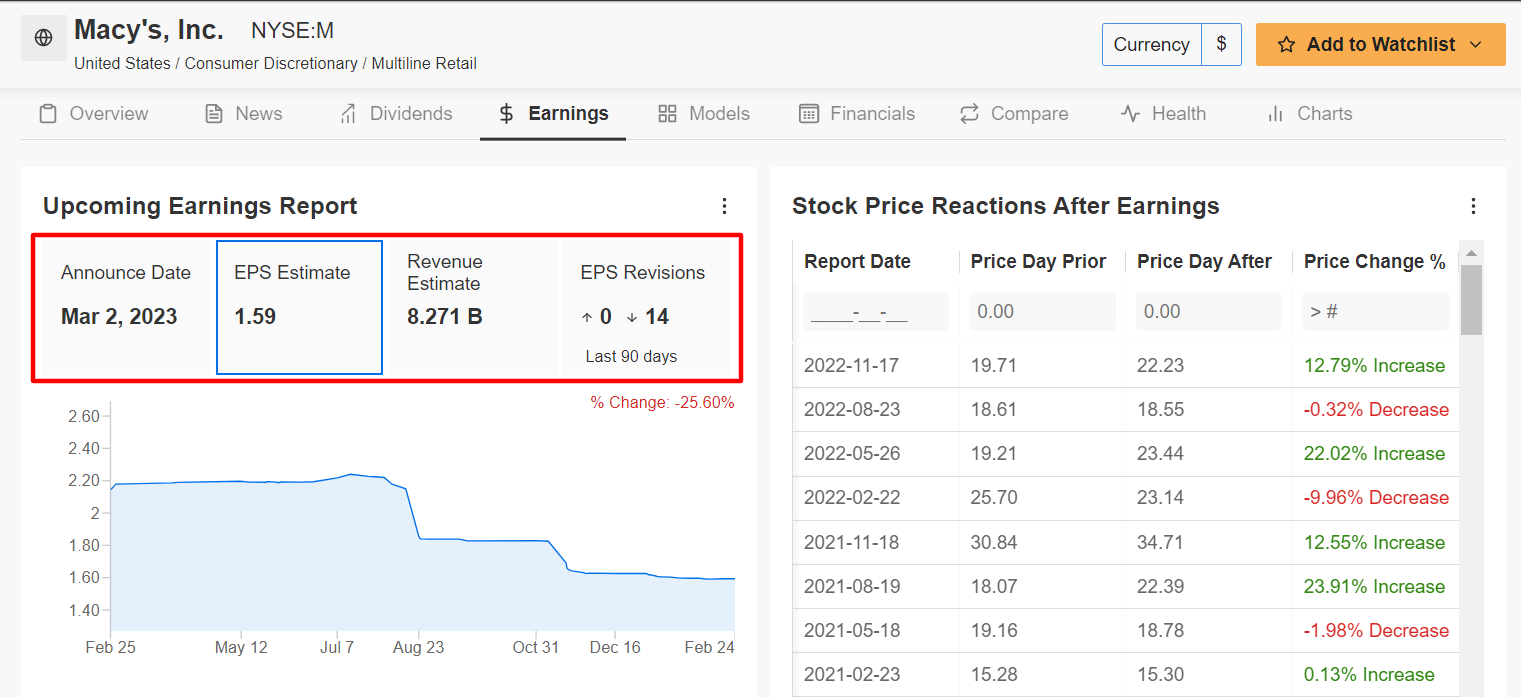Click the table icon of Financials tab
The image size is (1521, 697).
[x=809, y=114]
